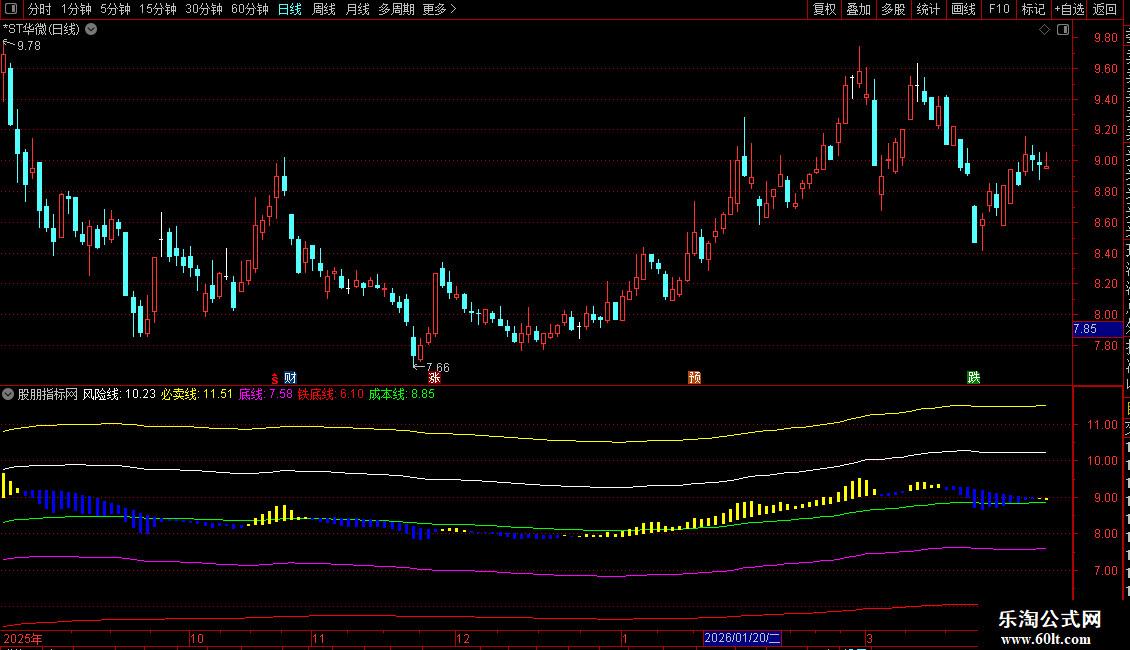Click the 2026/01/20 date marker

coord(742,638)
